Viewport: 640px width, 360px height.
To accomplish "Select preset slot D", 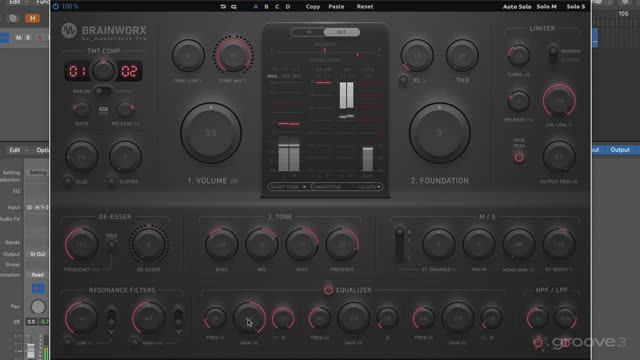I will point(288,7).
